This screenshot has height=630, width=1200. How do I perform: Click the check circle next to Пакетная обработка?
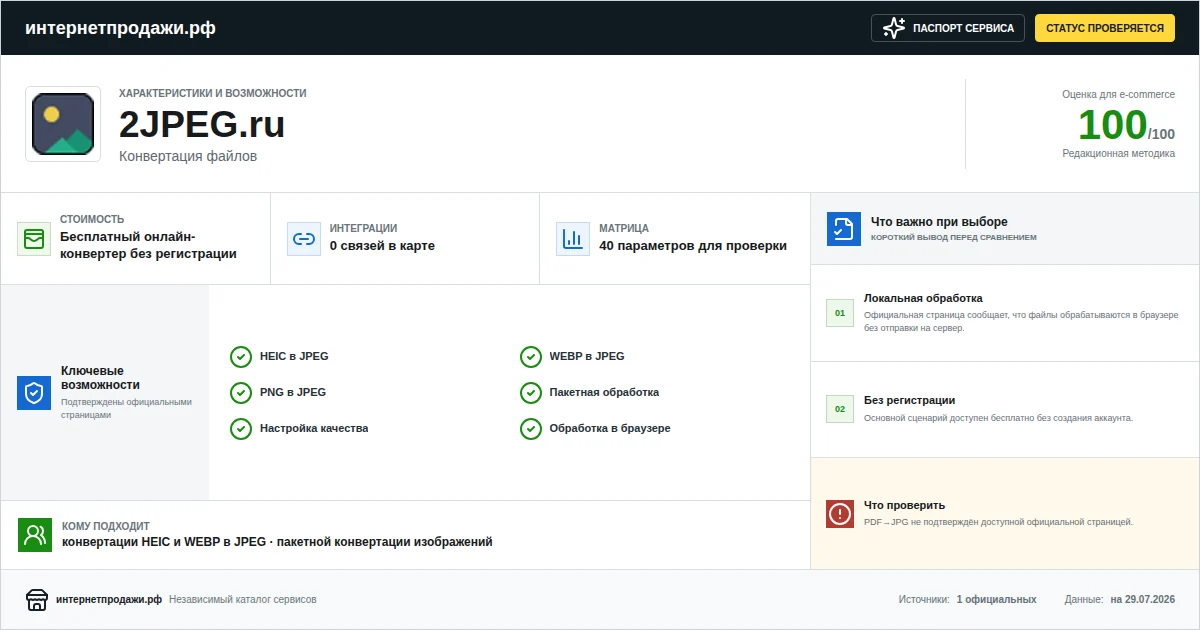tap(531, 393)
